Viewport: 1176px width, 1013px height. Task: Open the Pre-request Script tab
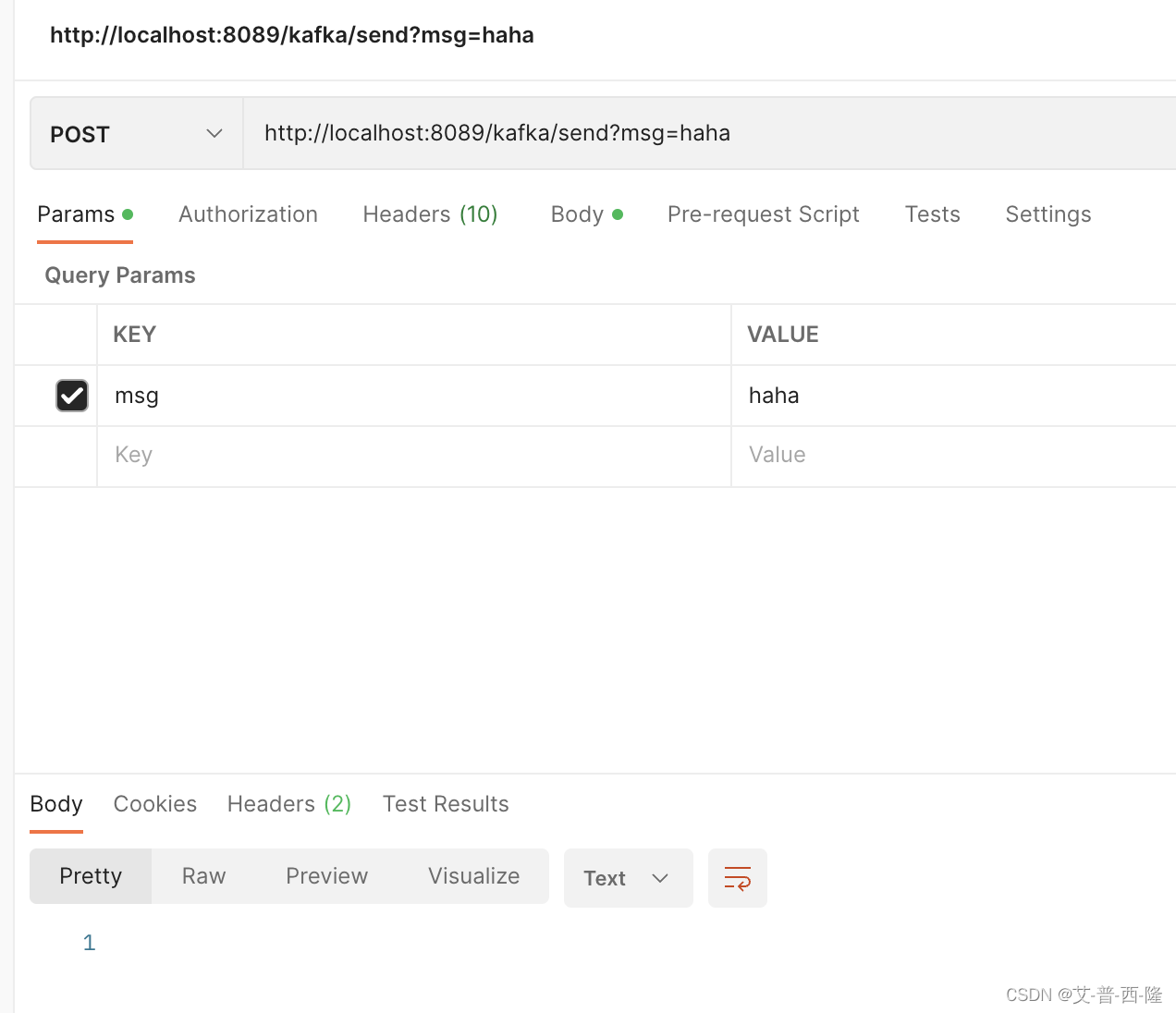coord(763,214)
